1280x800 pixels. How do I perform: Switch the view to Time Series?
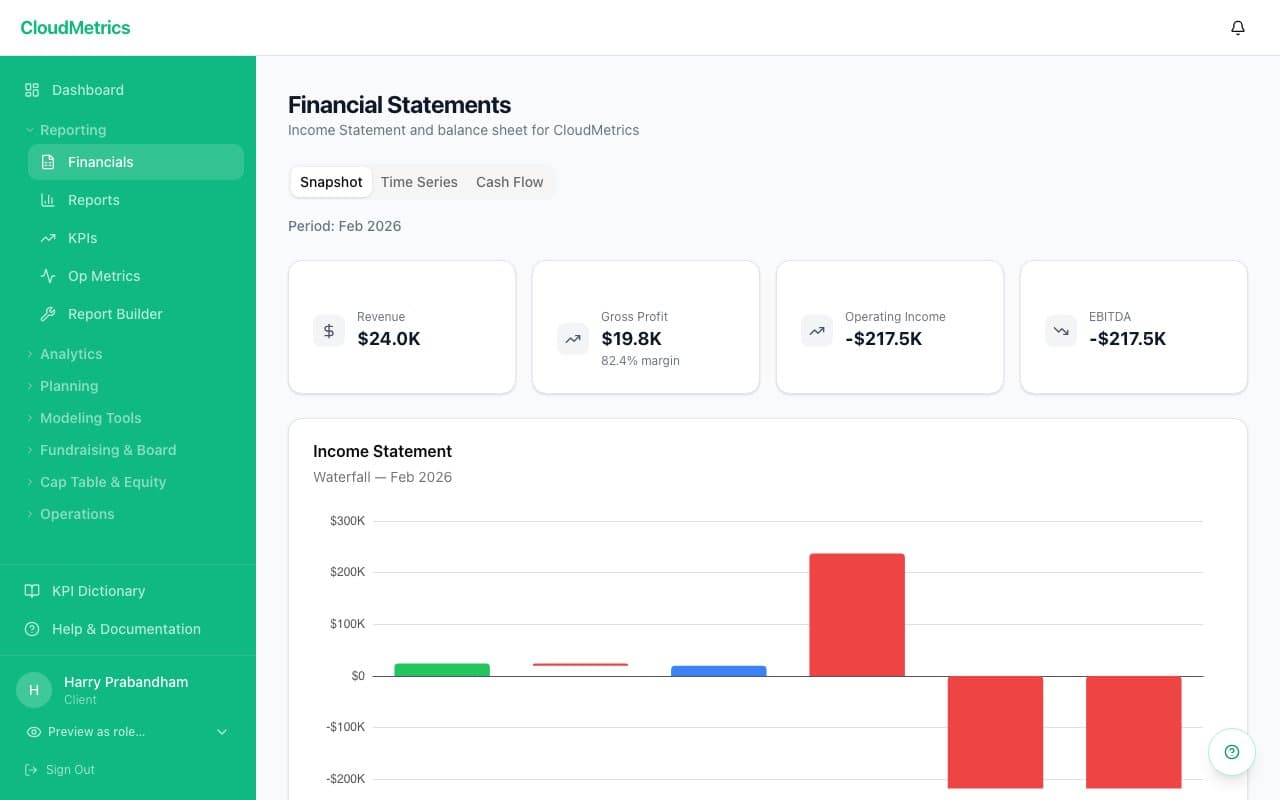(x=419, y=182)
